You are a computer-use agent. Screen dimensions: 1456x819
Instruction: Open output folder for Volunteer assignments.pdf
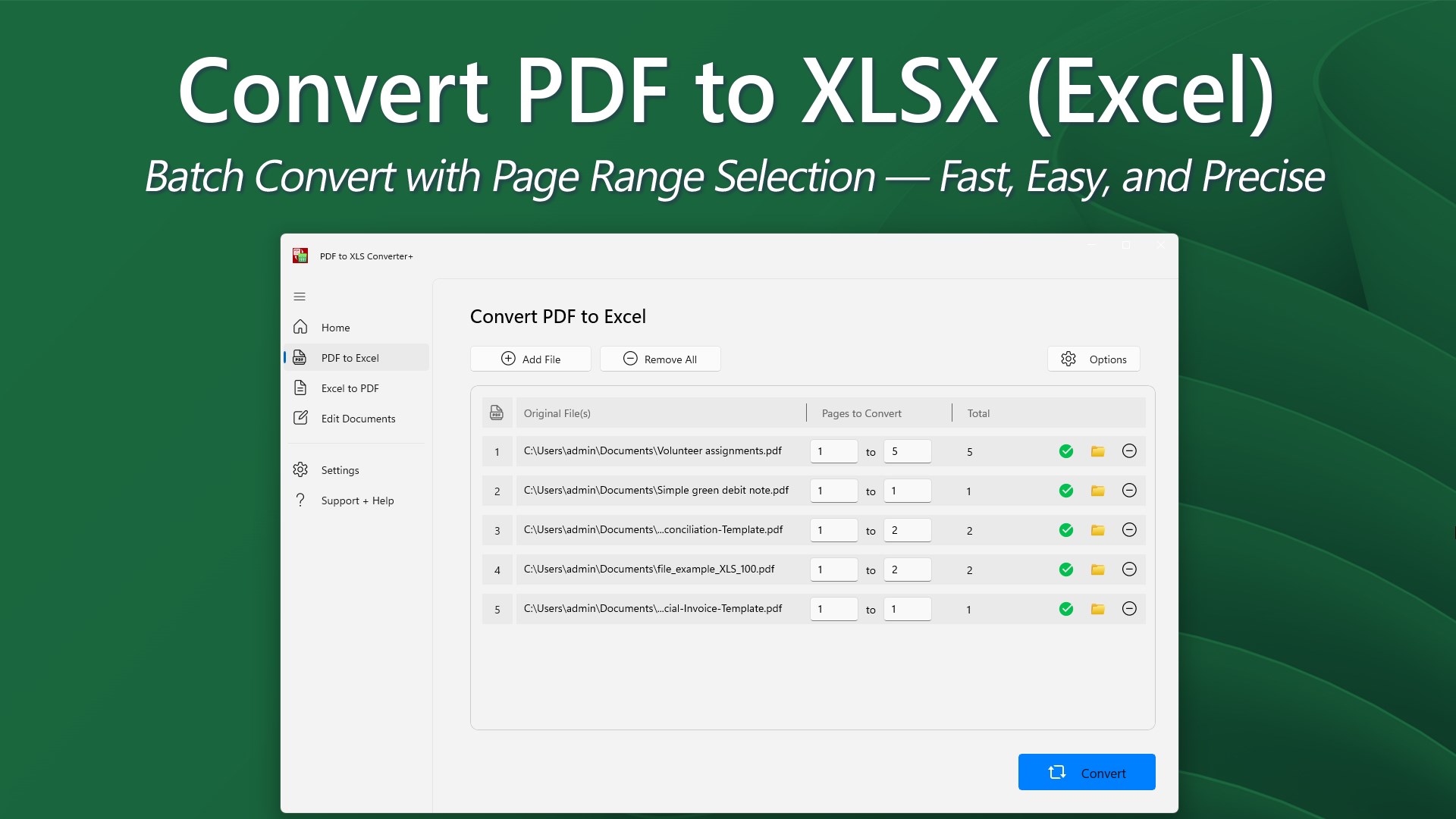pyautogui.click(x=1097, y=451)
